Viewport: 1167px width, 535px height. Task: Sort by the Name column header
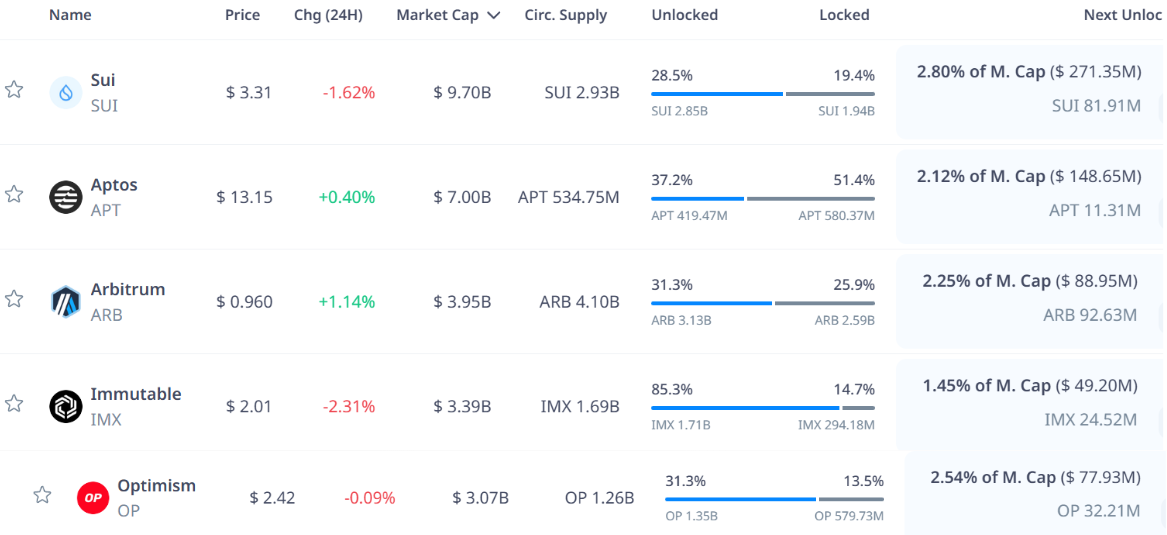coord(70,15)
